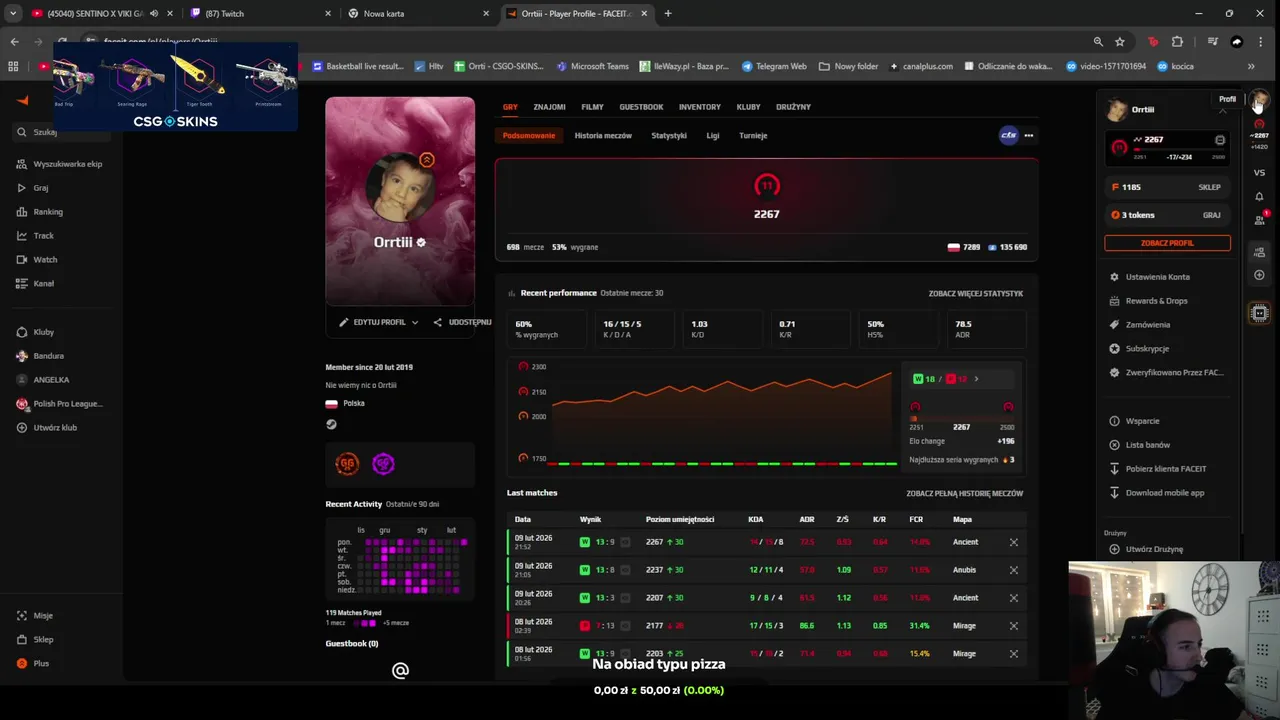This screenshot has height=720, width=1280.
Task: Click the ZOBACZ PROFIL button
Action: (1167, 243)
